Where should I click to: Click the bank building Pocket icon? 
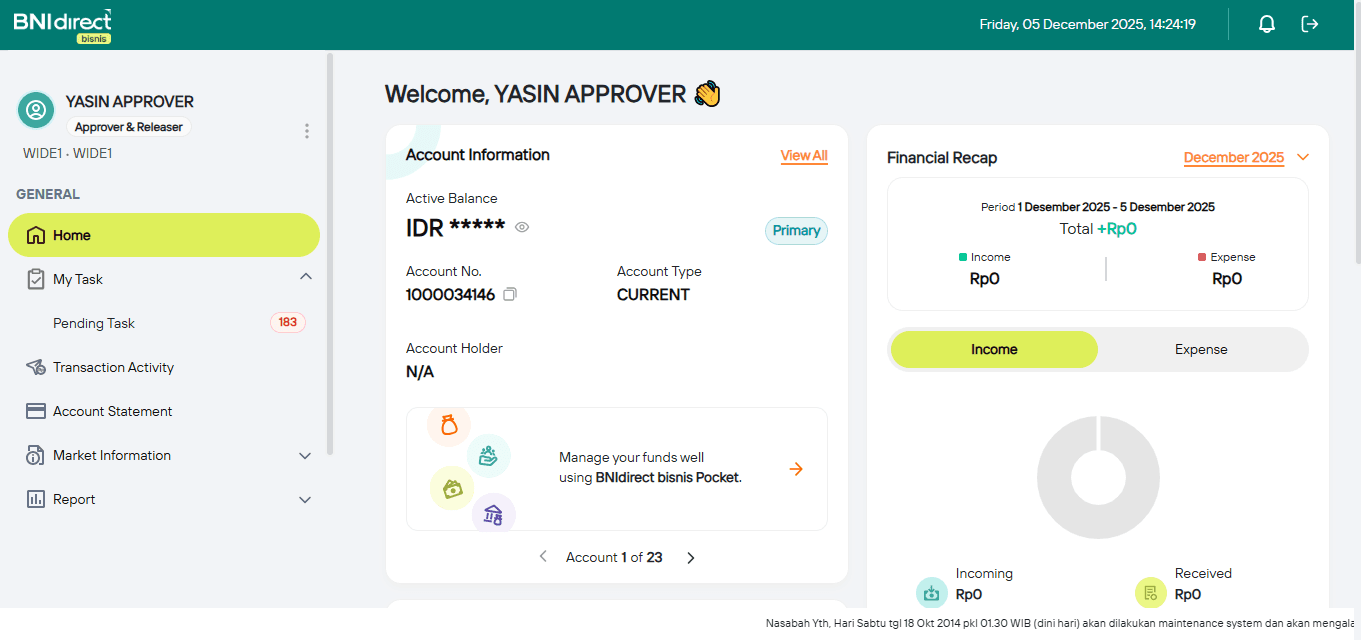pyautogui.click(x=494, y=514)
